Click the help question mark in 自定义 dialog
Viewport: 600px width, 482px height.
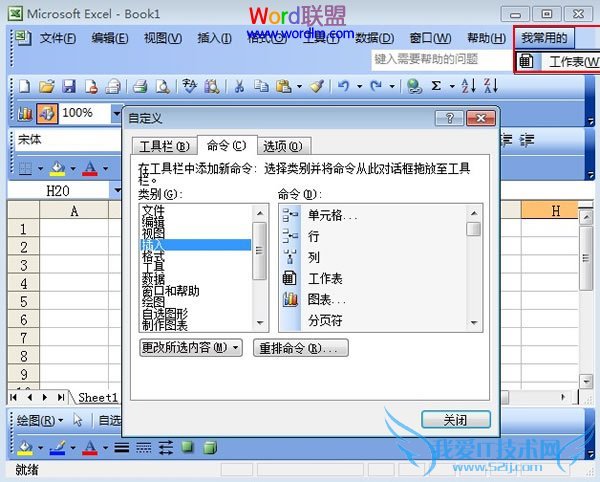click(450, 118)
